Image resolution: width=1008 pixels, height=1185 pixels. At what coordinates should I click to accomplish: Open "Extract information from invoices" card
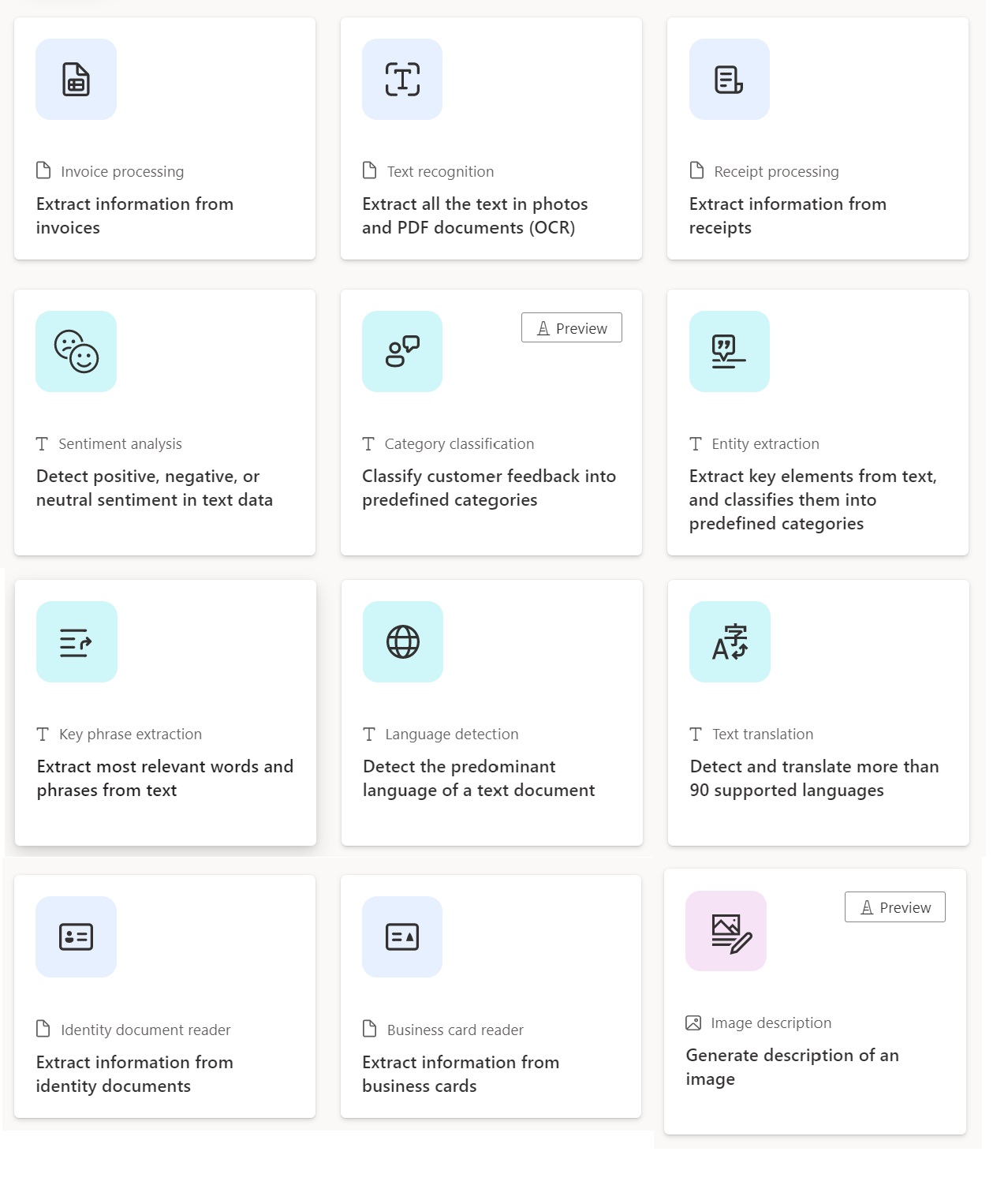(x=165, y=138)
